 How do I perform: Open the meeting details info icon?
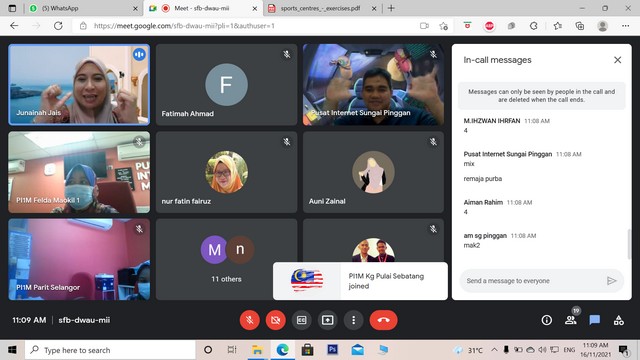click(547, 320)
